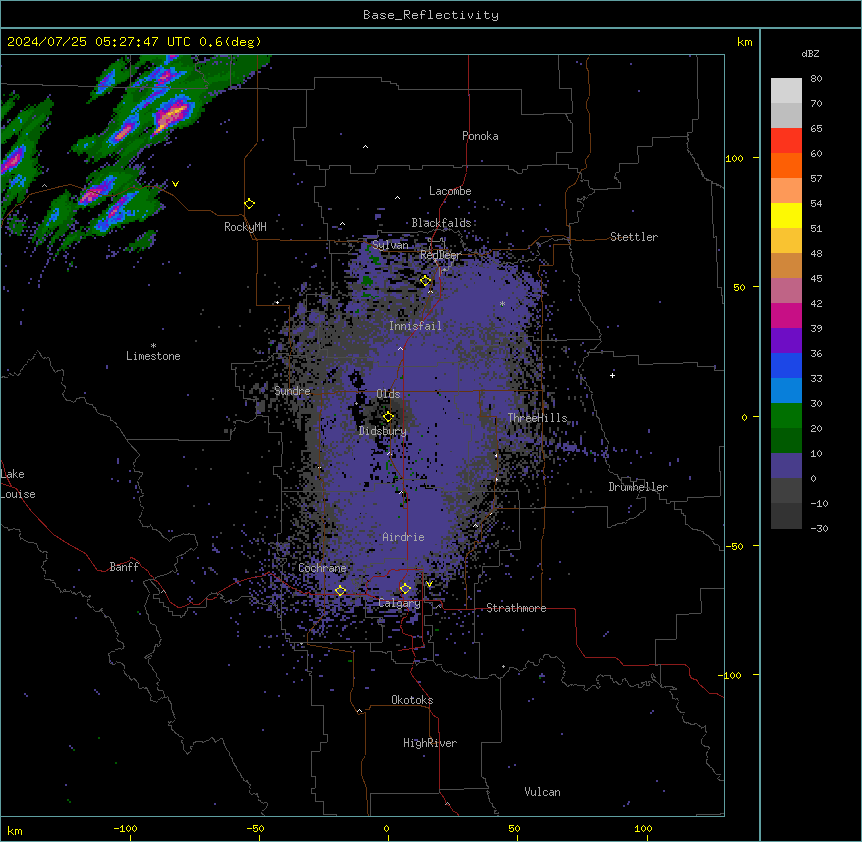Click the magenta storm core north of RockyMH
This screenshot has width=862, height=842.
coord(173,114)
